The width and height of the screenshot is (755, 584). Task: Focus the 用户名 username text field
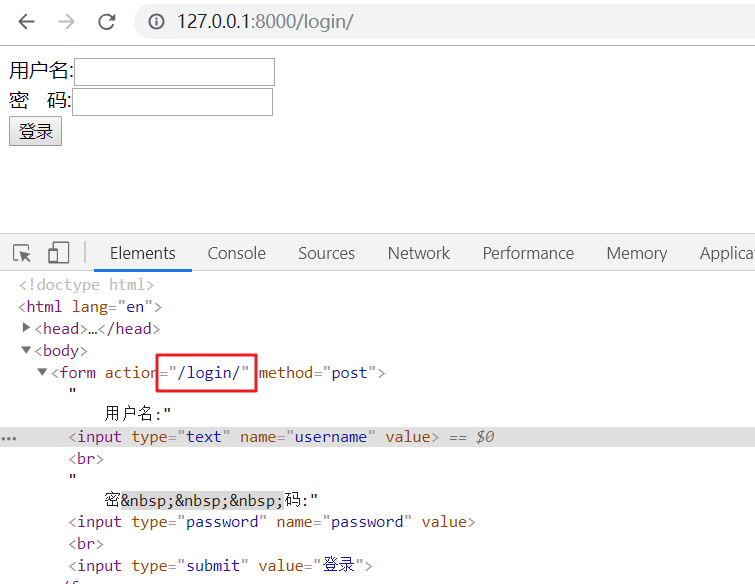click(175, 72)
